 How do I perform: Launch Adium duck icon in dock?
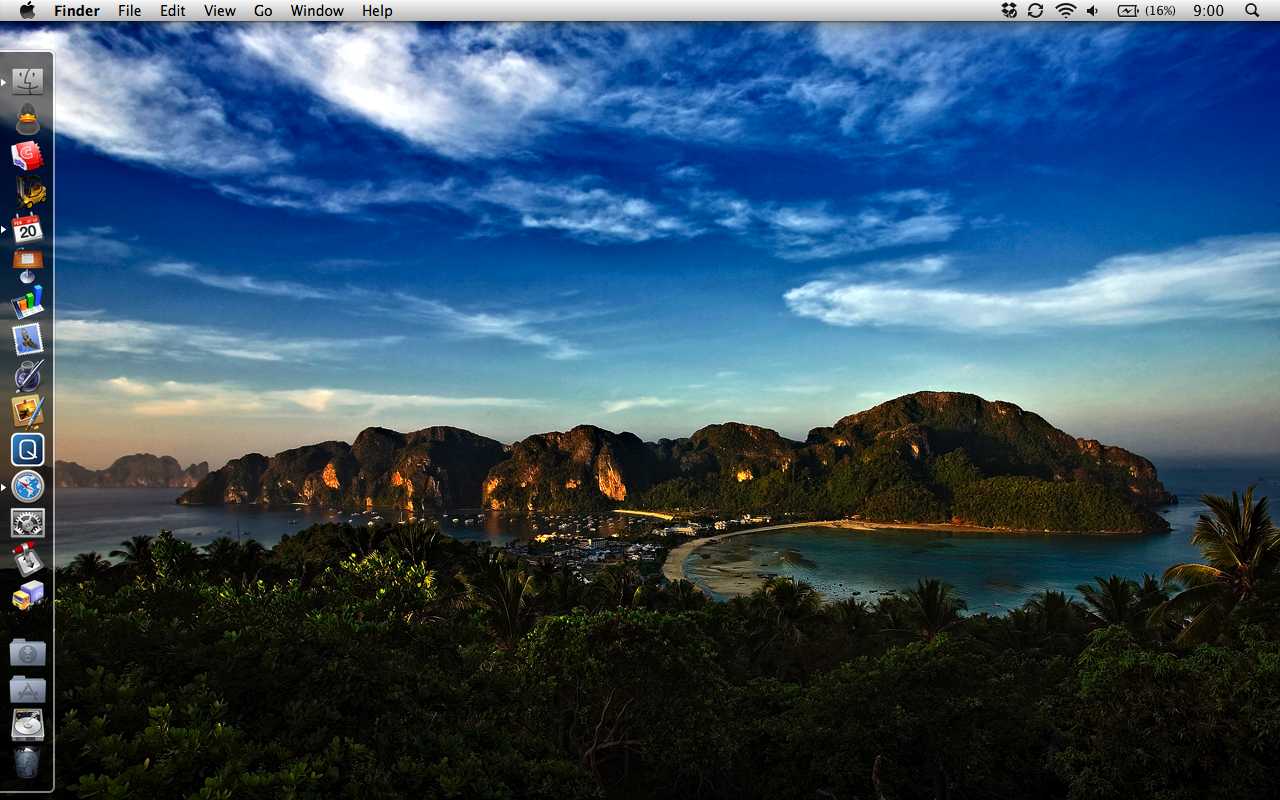tap(27, 119)
